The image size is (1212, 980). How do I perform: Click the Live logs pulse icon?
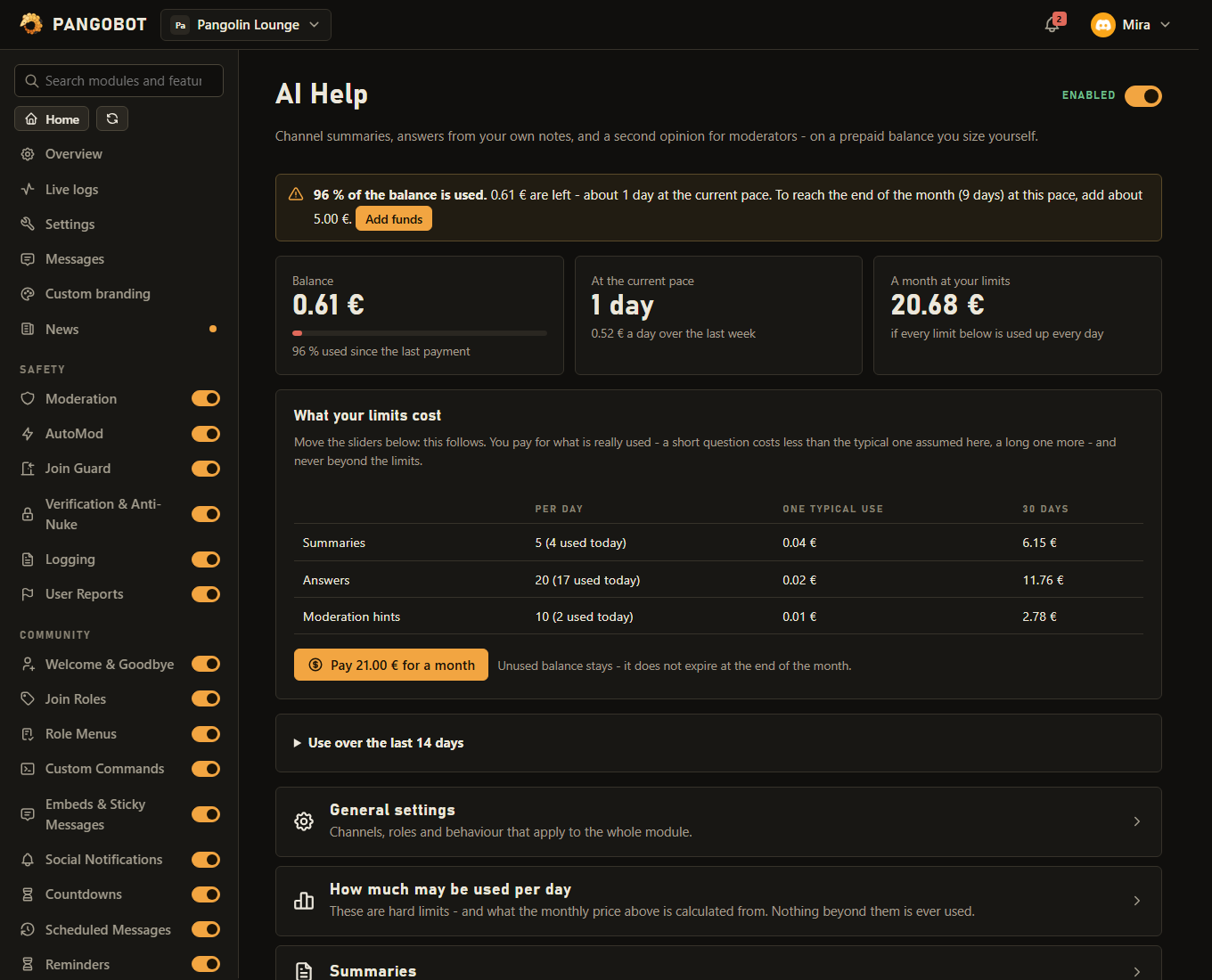click(x=28, y=189)
